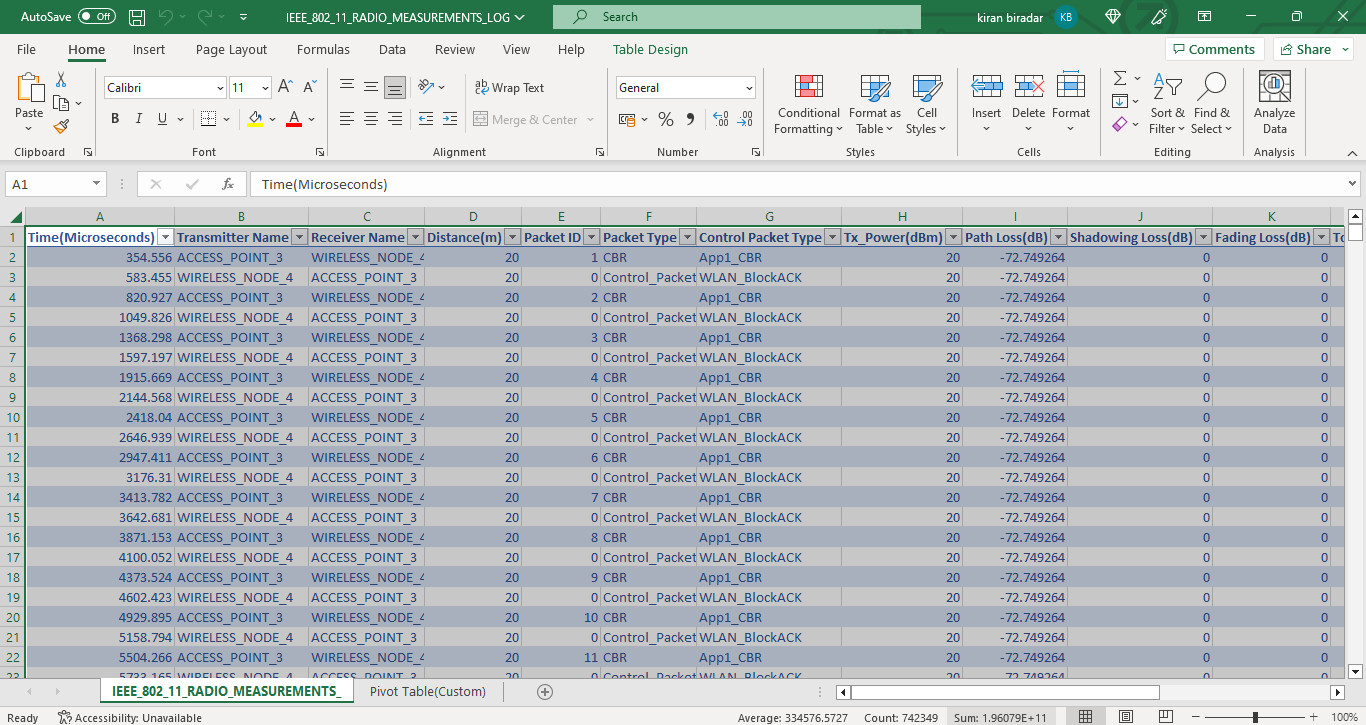Toggle Wrap Text for selected cells
1366x725 pixels.
click(x=509, y=88)
